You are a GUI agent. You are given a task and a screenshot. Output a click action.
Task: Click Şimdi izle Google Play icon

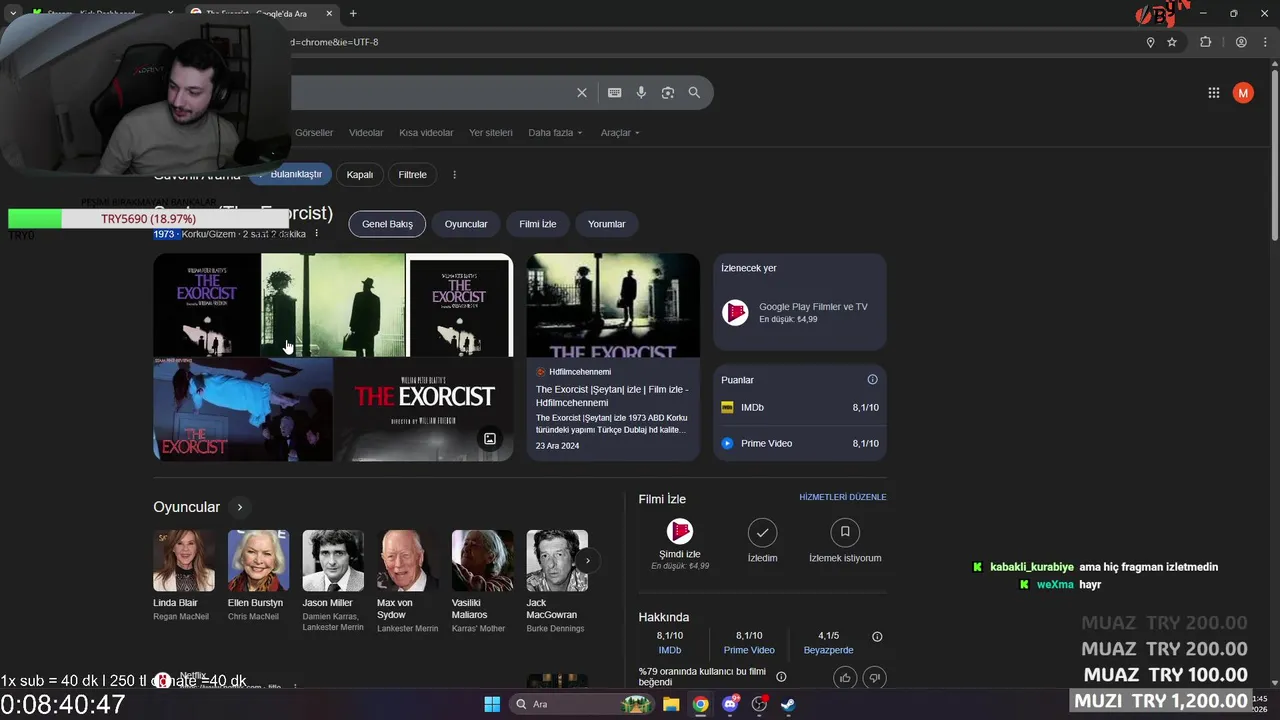(x=680, y=531)
